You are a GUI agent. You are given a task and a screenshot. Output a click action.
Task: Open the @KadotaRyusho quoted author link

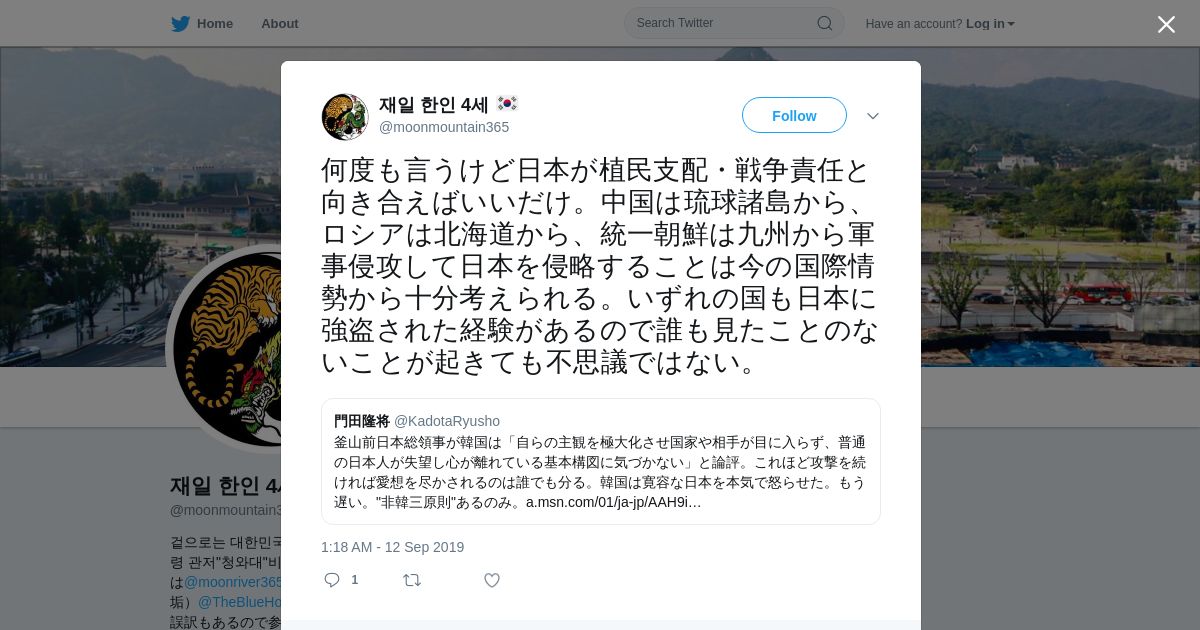pos(447,421)
